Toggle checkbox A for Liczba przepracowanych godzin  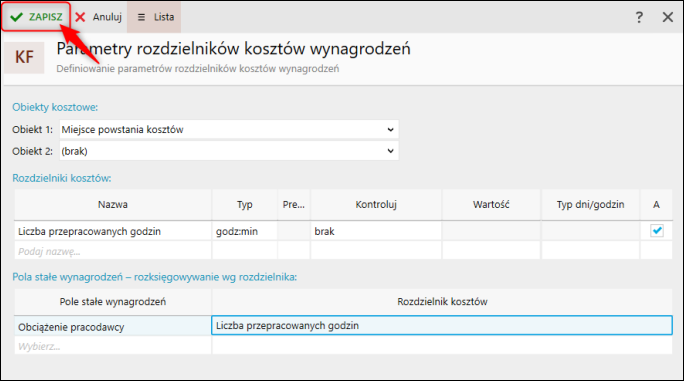click(x=657, y=230)
